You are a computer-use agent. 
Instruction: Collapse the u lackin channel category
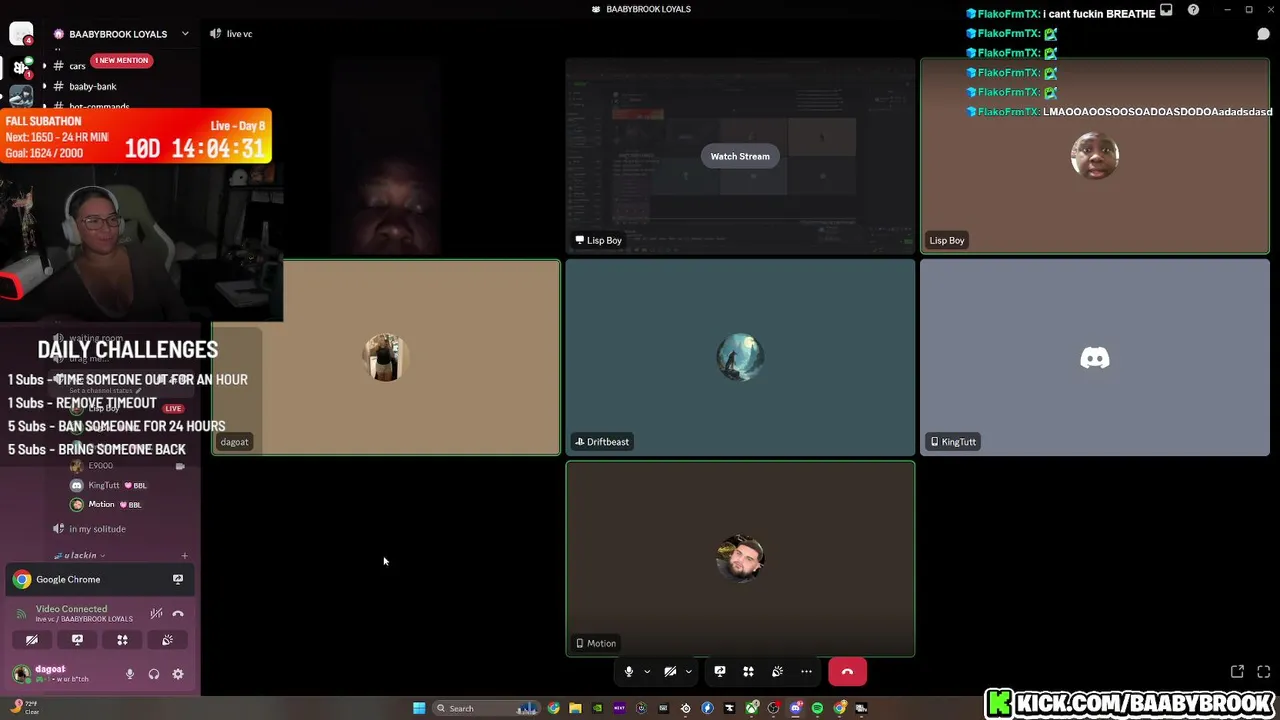click(80, 555)
